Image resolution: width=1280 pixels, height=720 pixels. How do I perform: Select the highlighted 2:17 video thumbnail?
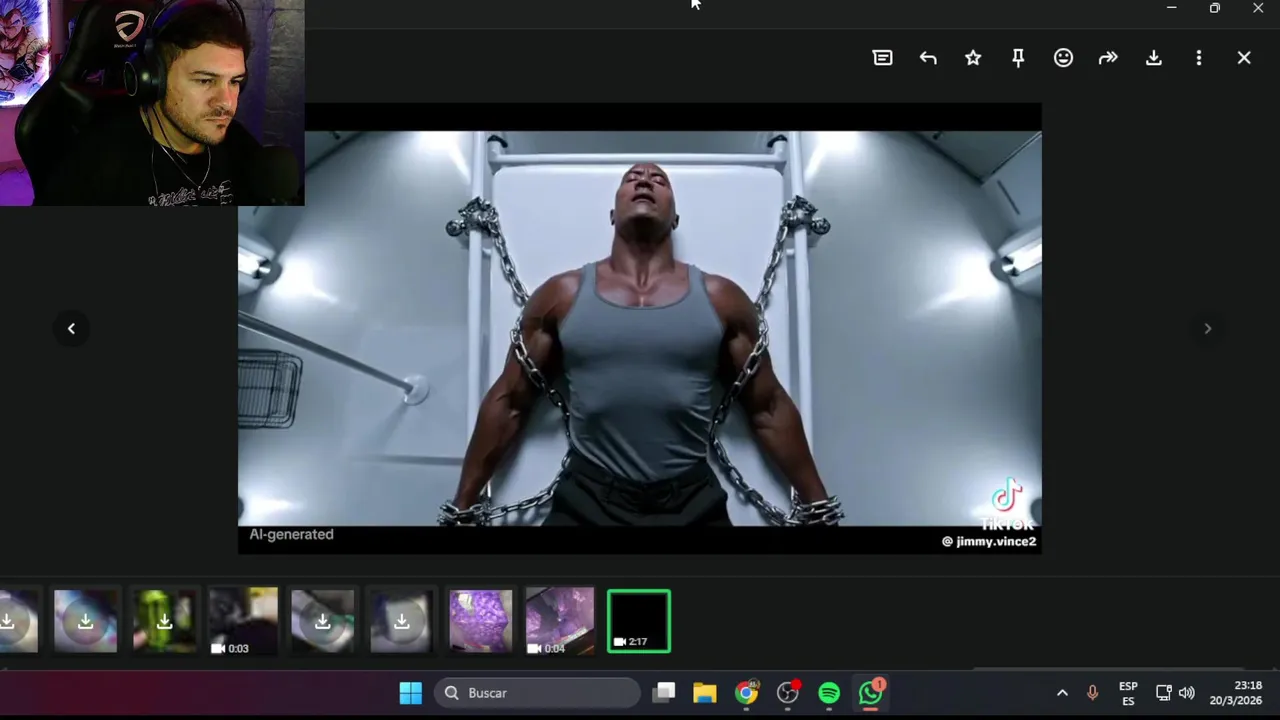[x=639, y=621]
